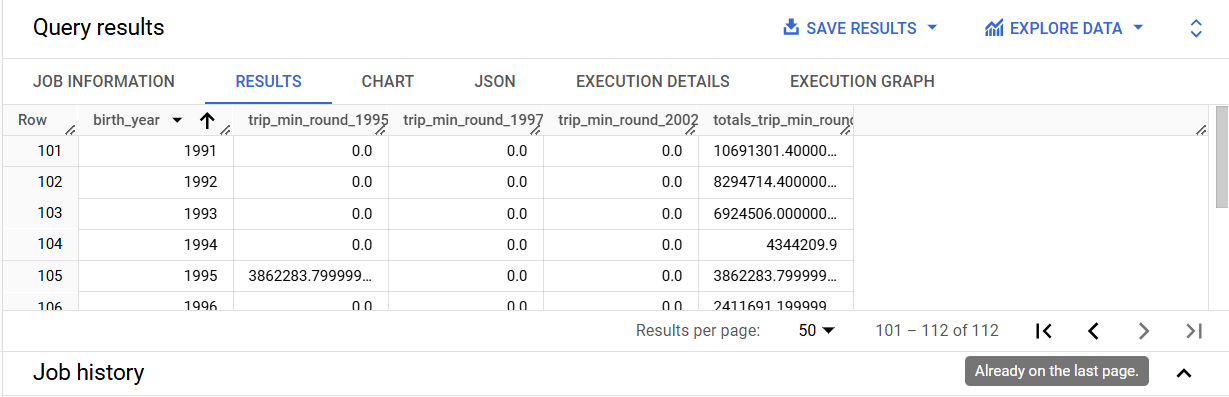Click the trip_min_round_2002 column header
The width and height of the screenshot is (1229, 397).
(628, 120)
